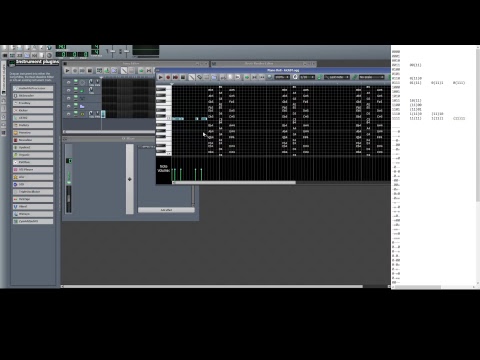Play the song in the Song Editor
Viewport: 480px width, 360px height.
[67, 70]
